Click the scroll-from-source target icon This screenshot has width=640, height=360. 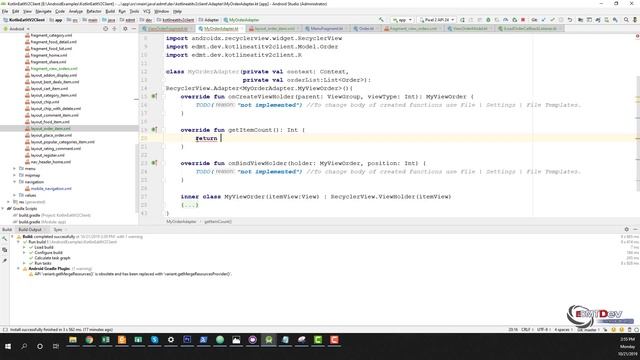point(105,29)
